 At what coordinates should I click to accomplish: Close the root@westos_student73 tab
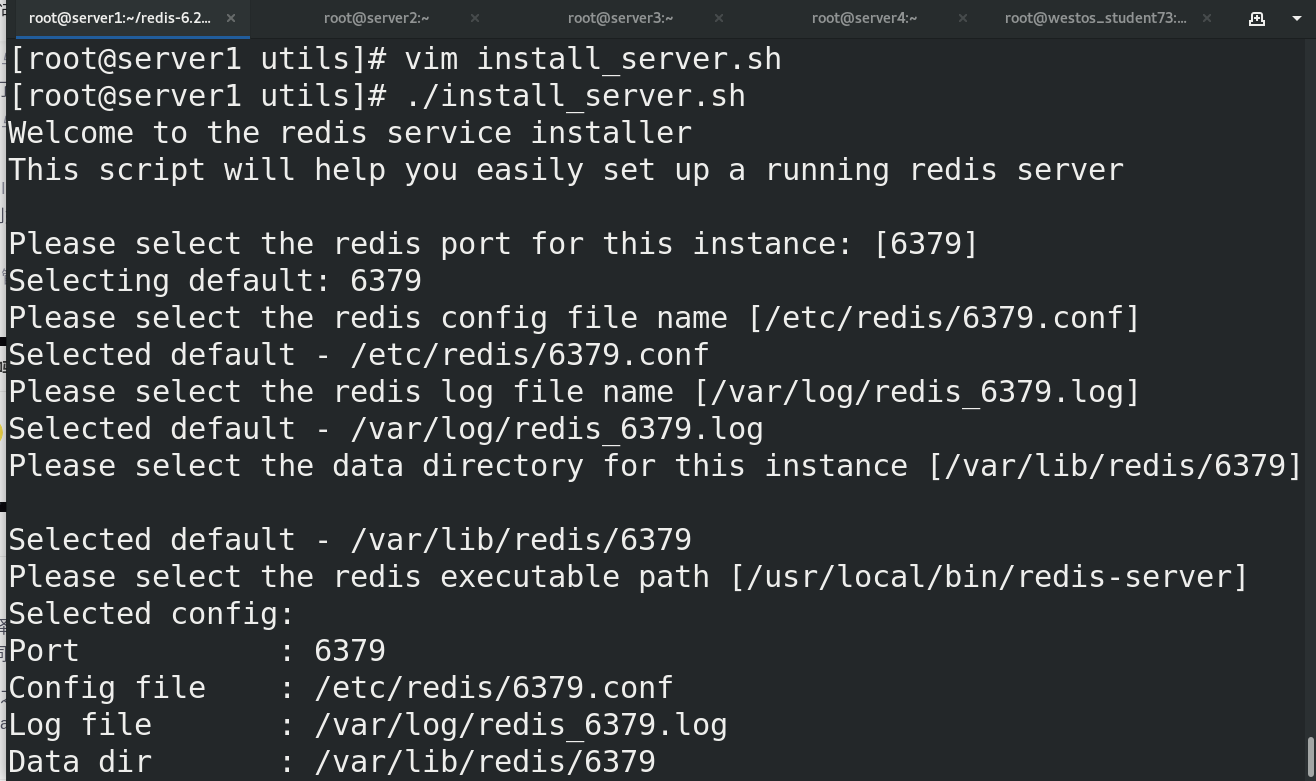click(x=1207, y=18)
